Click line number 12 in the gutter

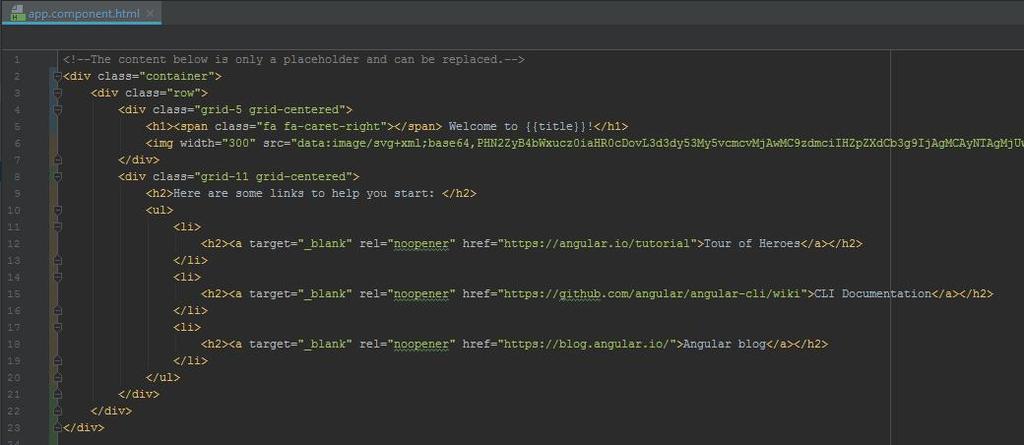pos(16,243)
